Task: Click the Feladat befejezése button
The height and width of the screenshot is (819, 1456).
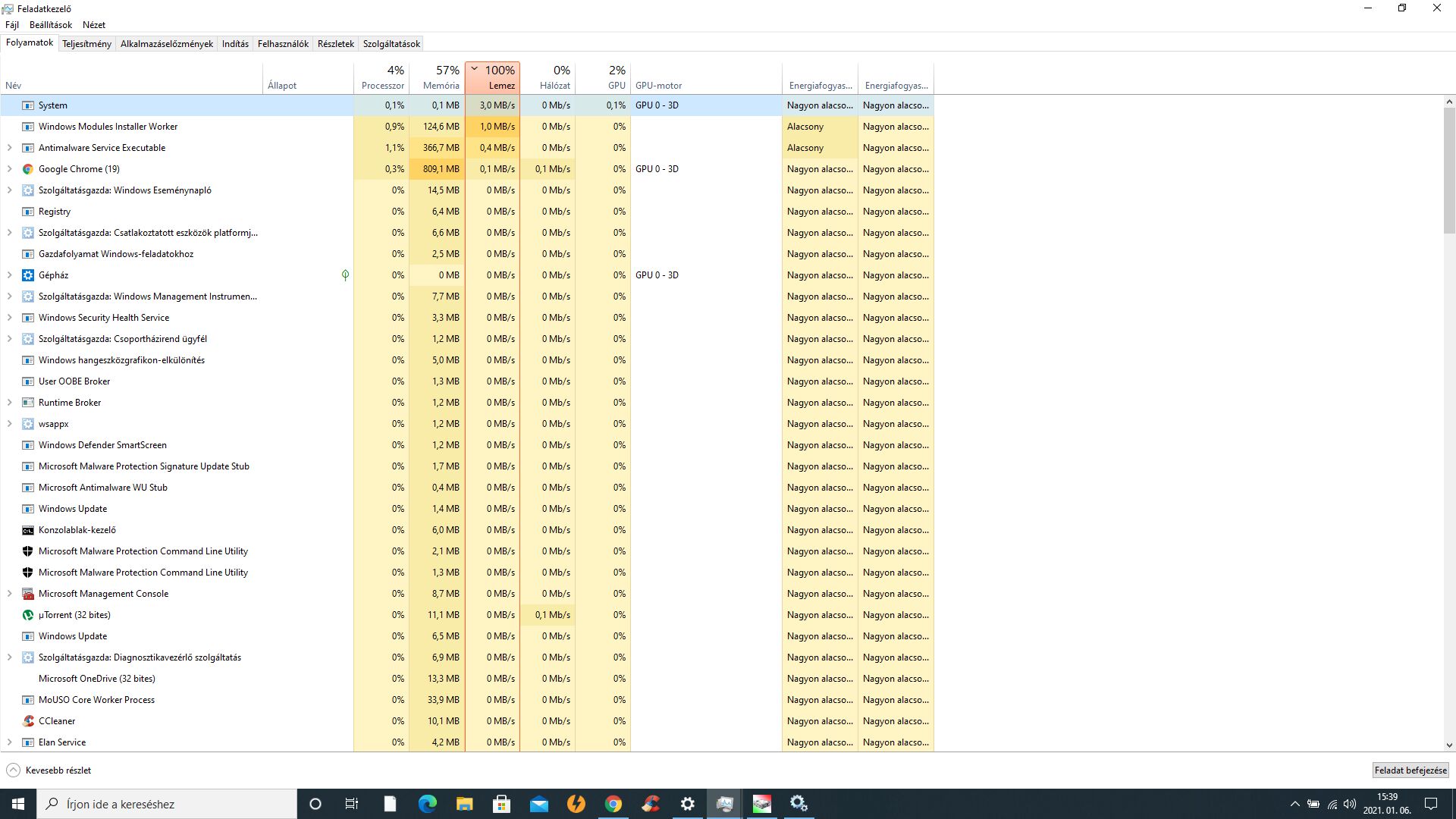Action: [1410, 770]
